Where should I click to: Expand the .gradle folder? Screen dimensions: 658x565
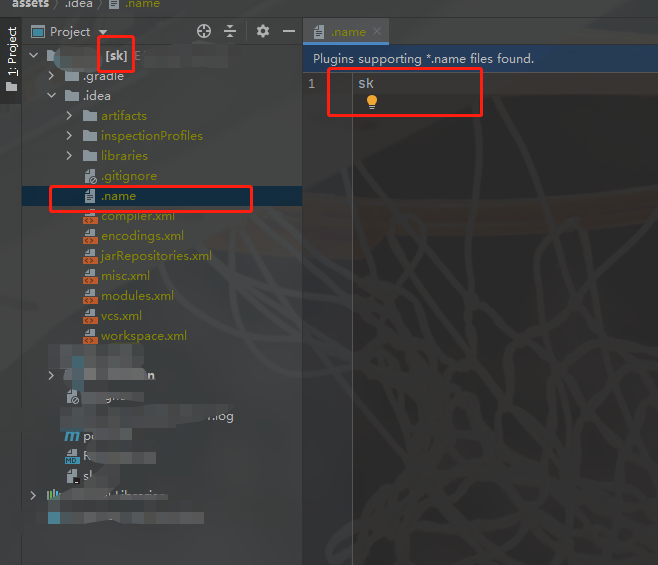click(52, 76)
